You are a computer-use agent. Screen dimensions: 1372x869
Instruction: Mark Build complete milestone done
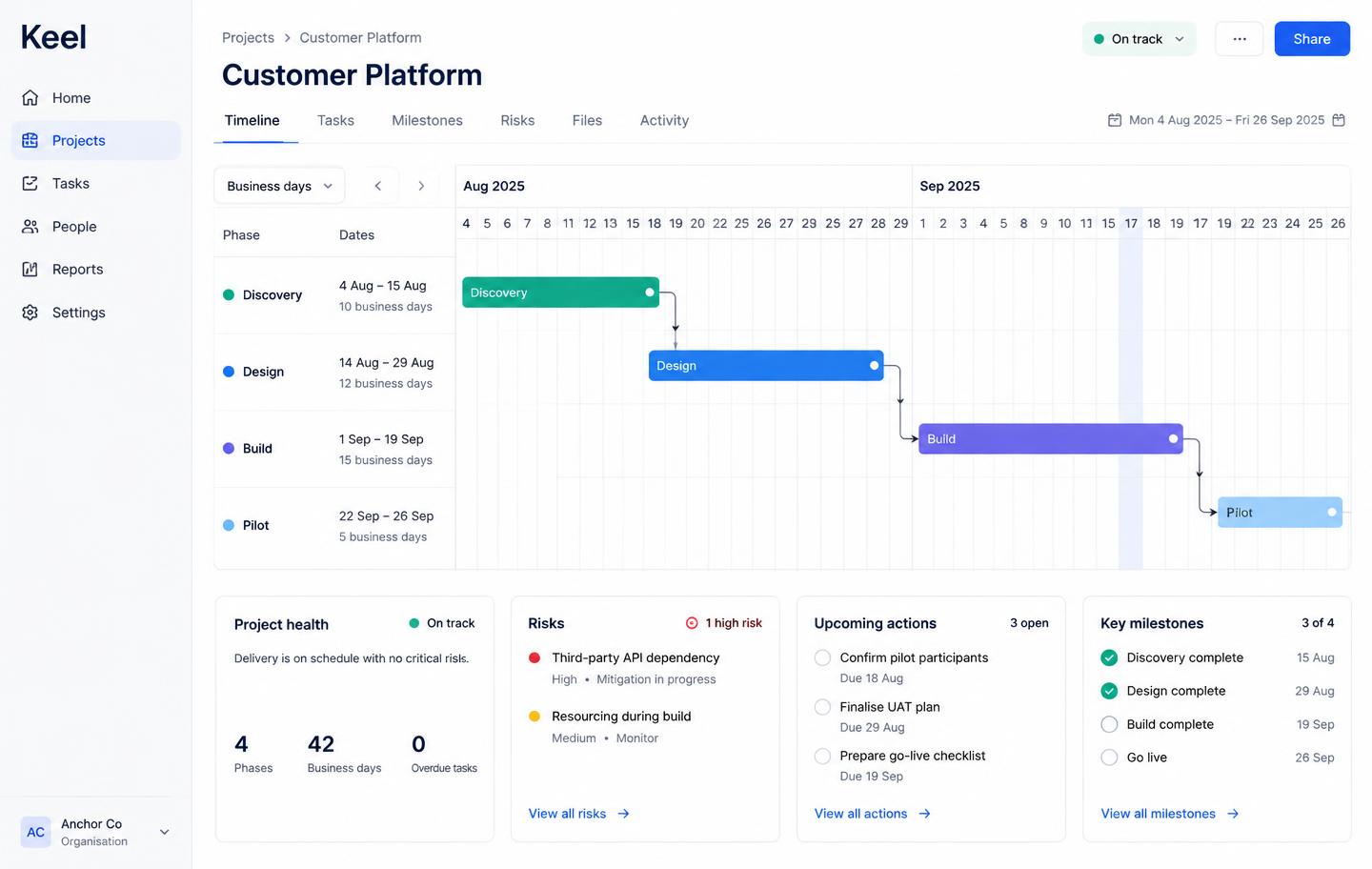[1109, 724]
